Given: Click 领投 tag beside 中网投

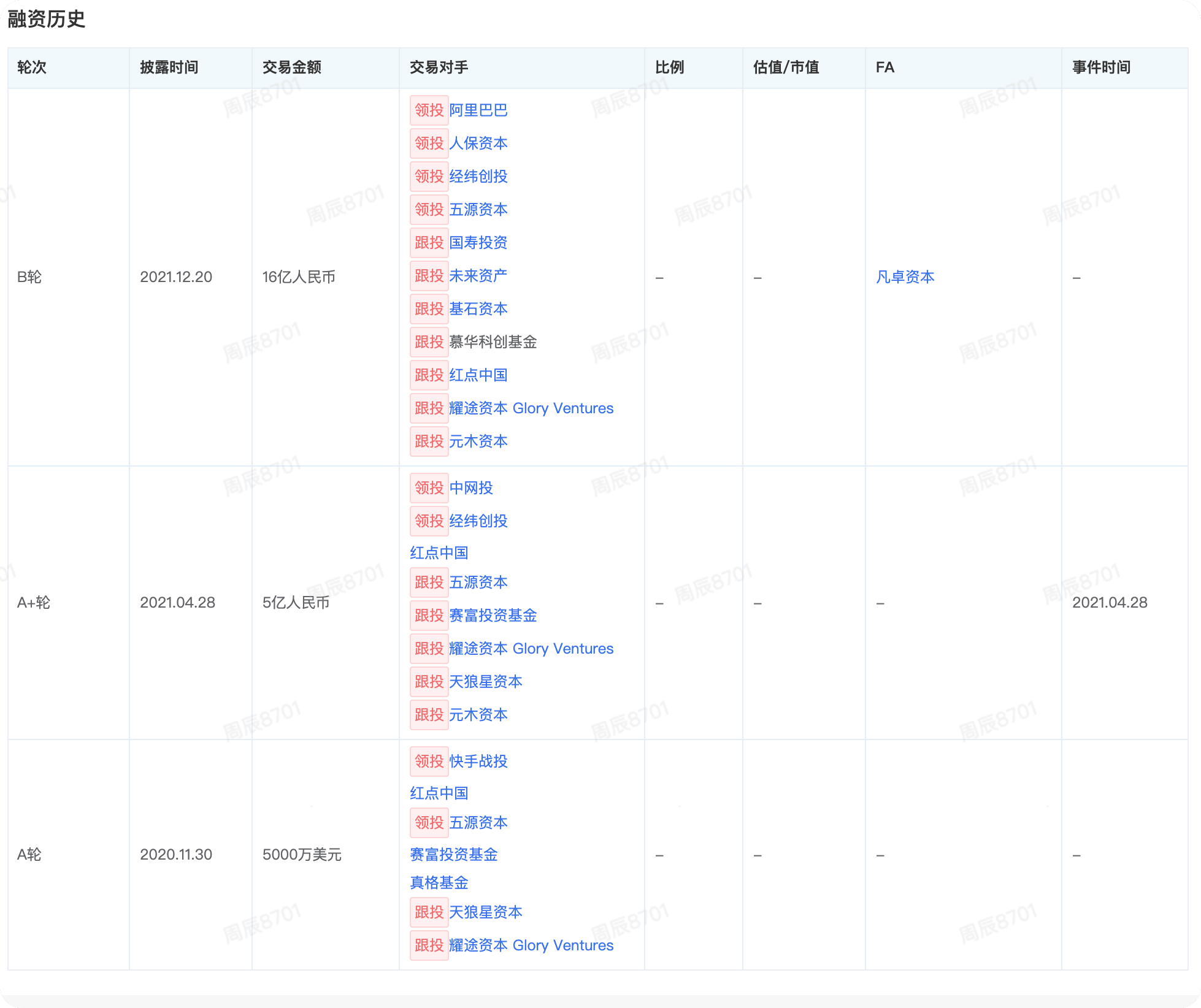Looking at the screenshot, I should [429, 488].
